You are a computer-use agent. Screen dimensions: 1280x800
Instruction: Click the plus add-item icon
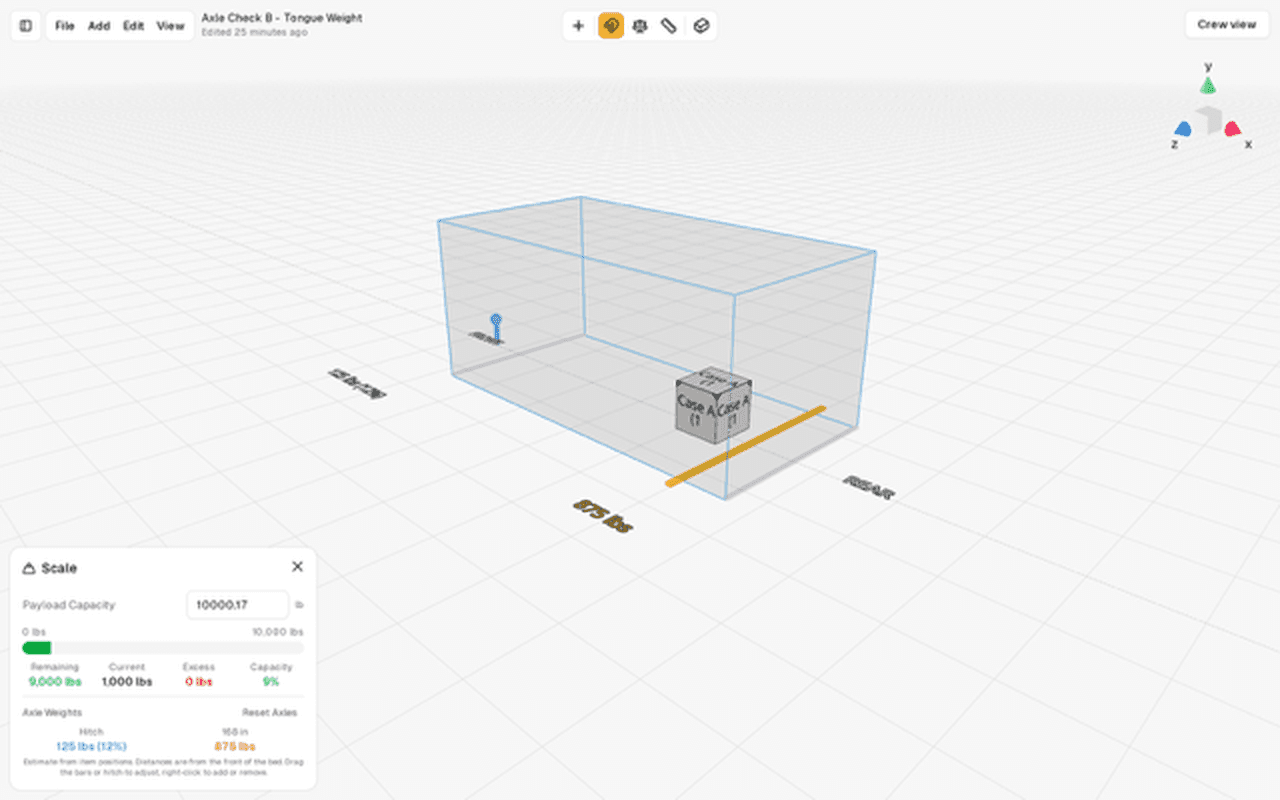578,26
